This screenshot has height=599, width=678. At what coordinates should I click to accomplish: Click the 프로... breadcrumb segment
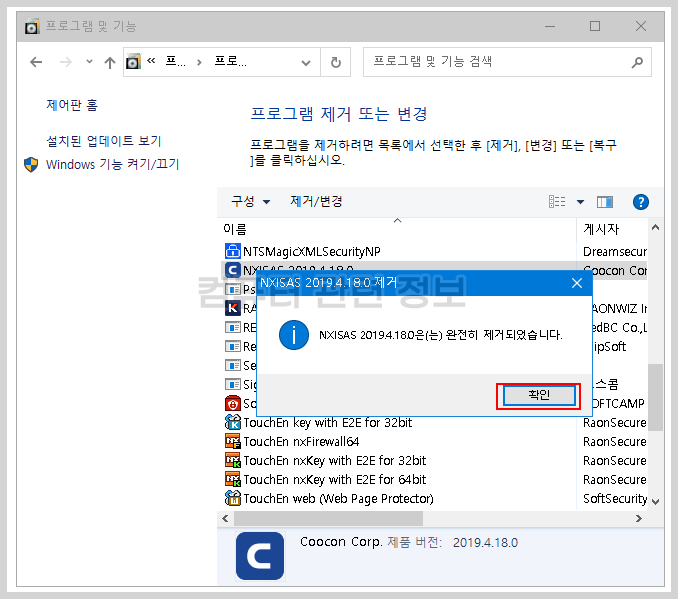tap(230, 62)
